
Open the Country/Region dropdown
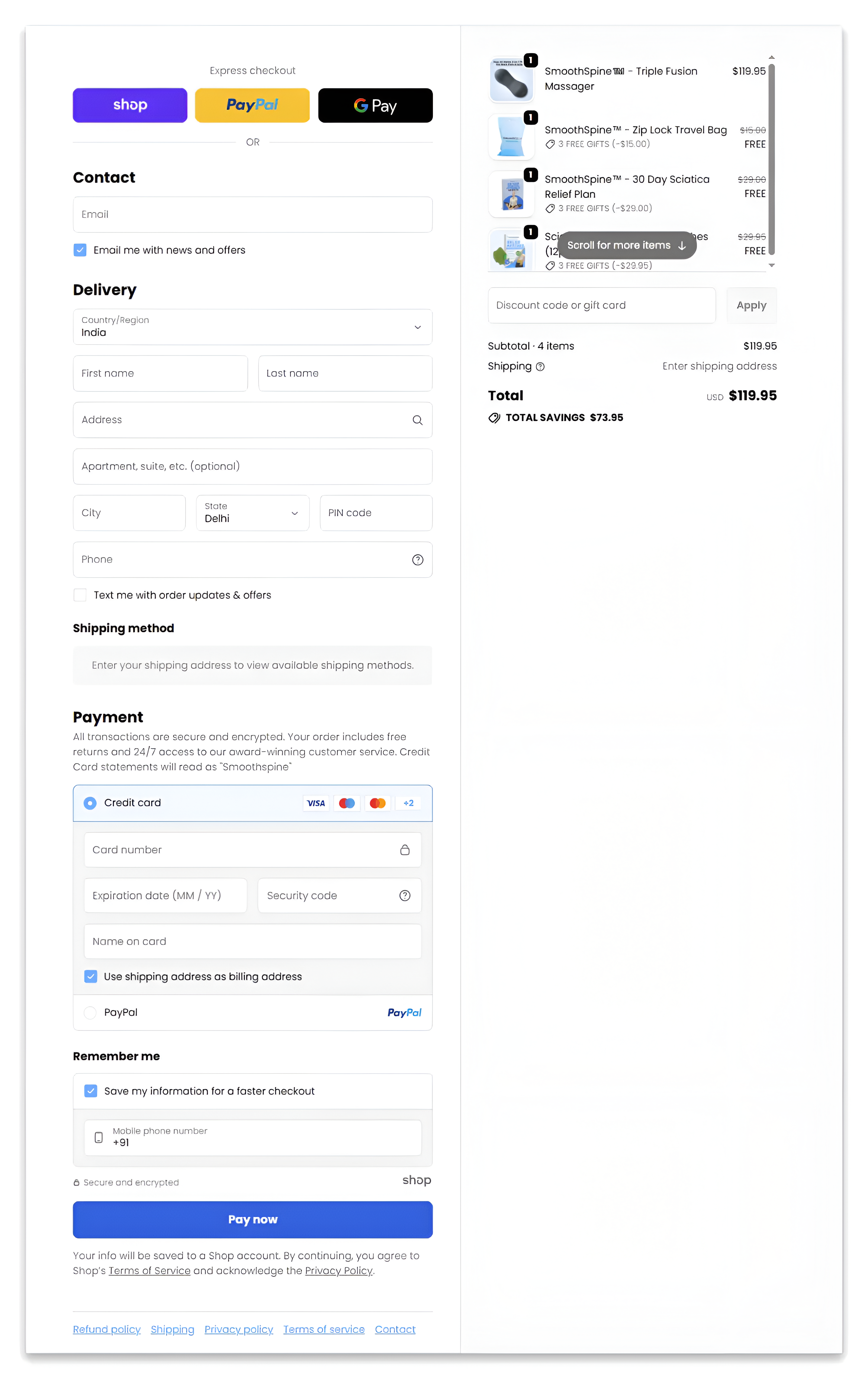(253, 327)
